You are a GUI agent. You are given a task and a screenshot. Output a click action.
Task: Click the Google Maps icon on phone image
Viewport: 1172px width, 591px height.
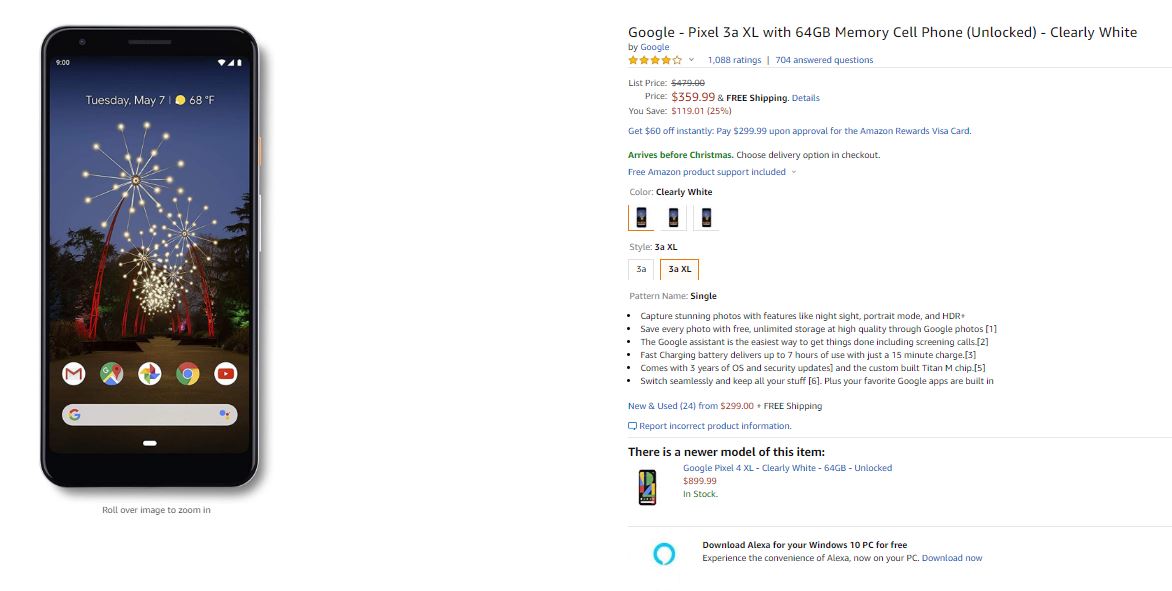(x=112, y=374)
